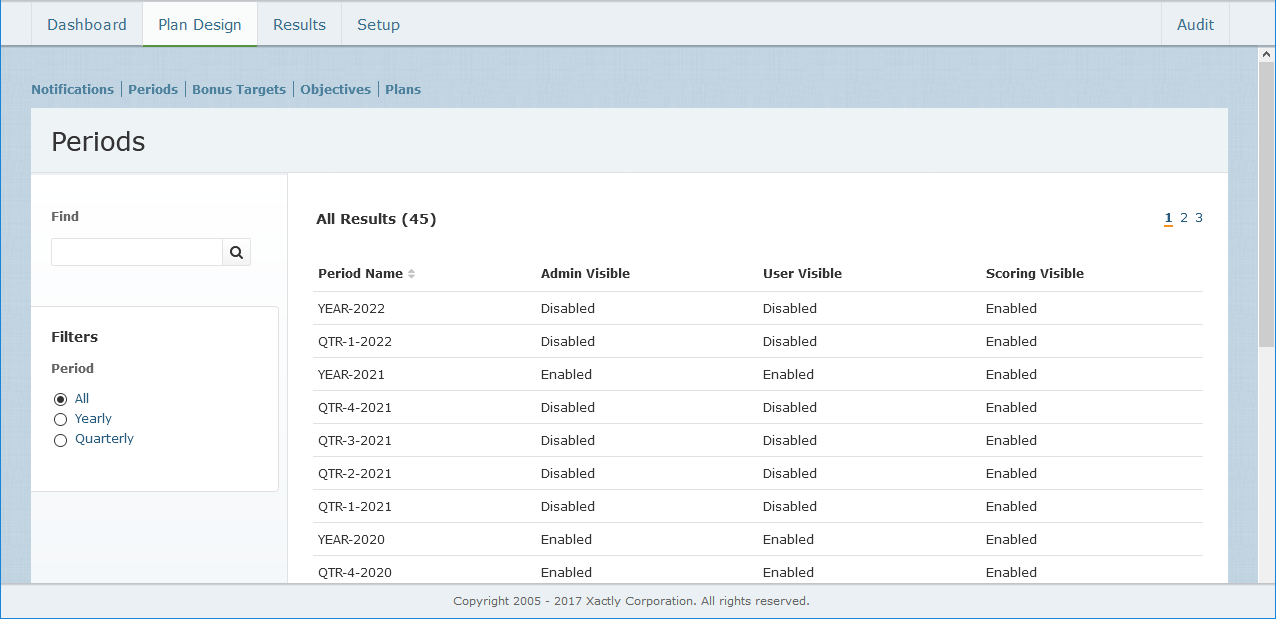Click the search magnifier icon button
Screen dimensions: 1276x619
(236, 253)
